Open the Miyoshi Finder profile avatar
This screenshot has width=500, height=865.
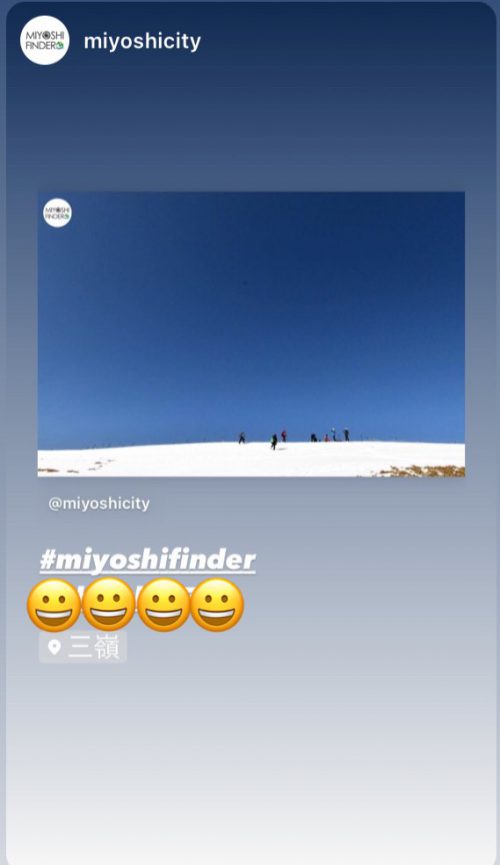click(45, 40)
